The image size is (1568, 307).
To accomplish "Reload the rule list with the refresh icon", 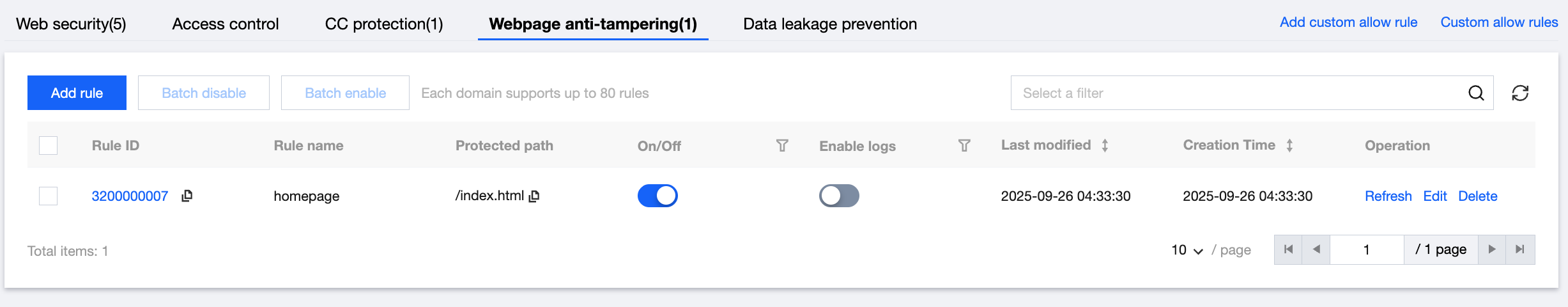I will pyautogui.click(x=1520, y=93).
